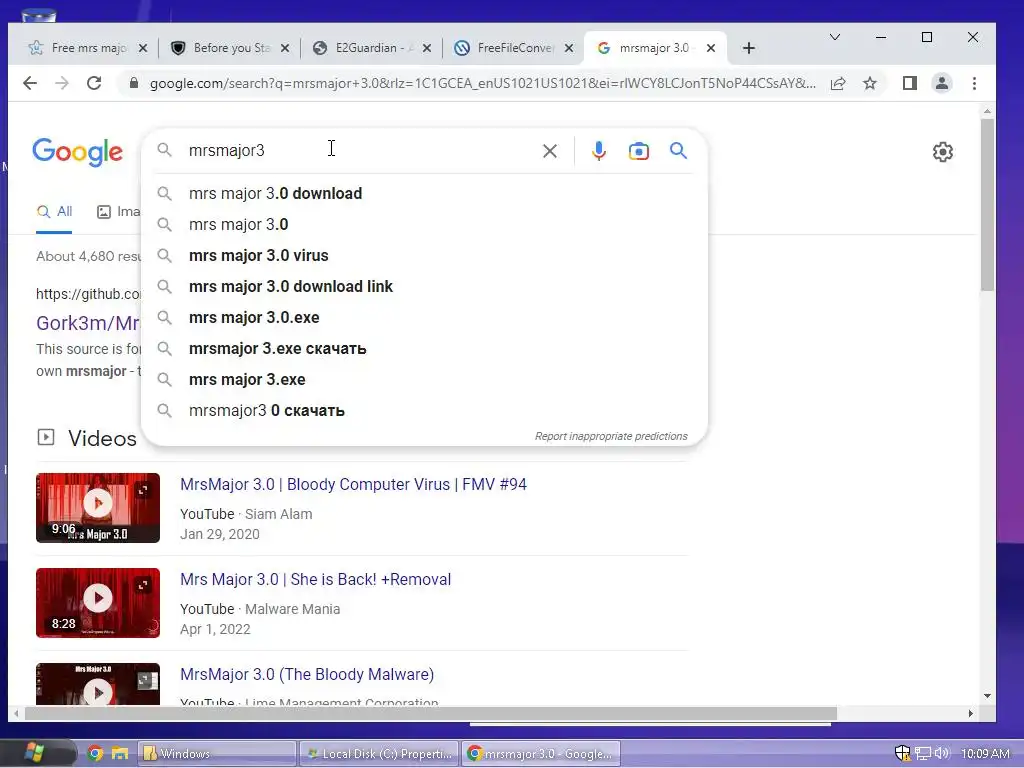This screenshot has width=1024, height=768.
Task: Click Report inappropriate predictions
Action: (x=611, y=436)
